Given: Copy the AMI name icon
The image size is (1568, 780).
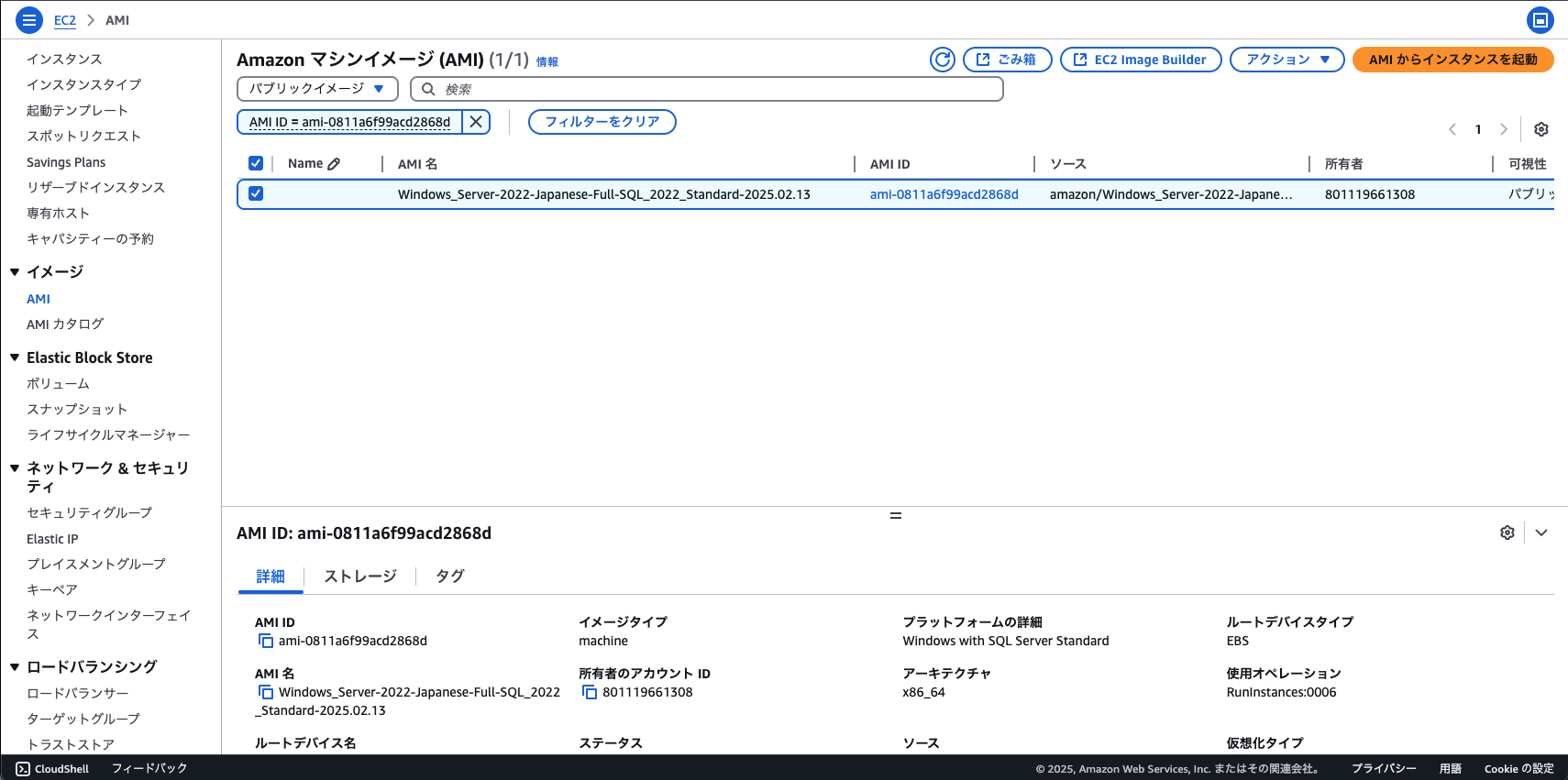Looking at the screenshot, I should tap(266, 692).
